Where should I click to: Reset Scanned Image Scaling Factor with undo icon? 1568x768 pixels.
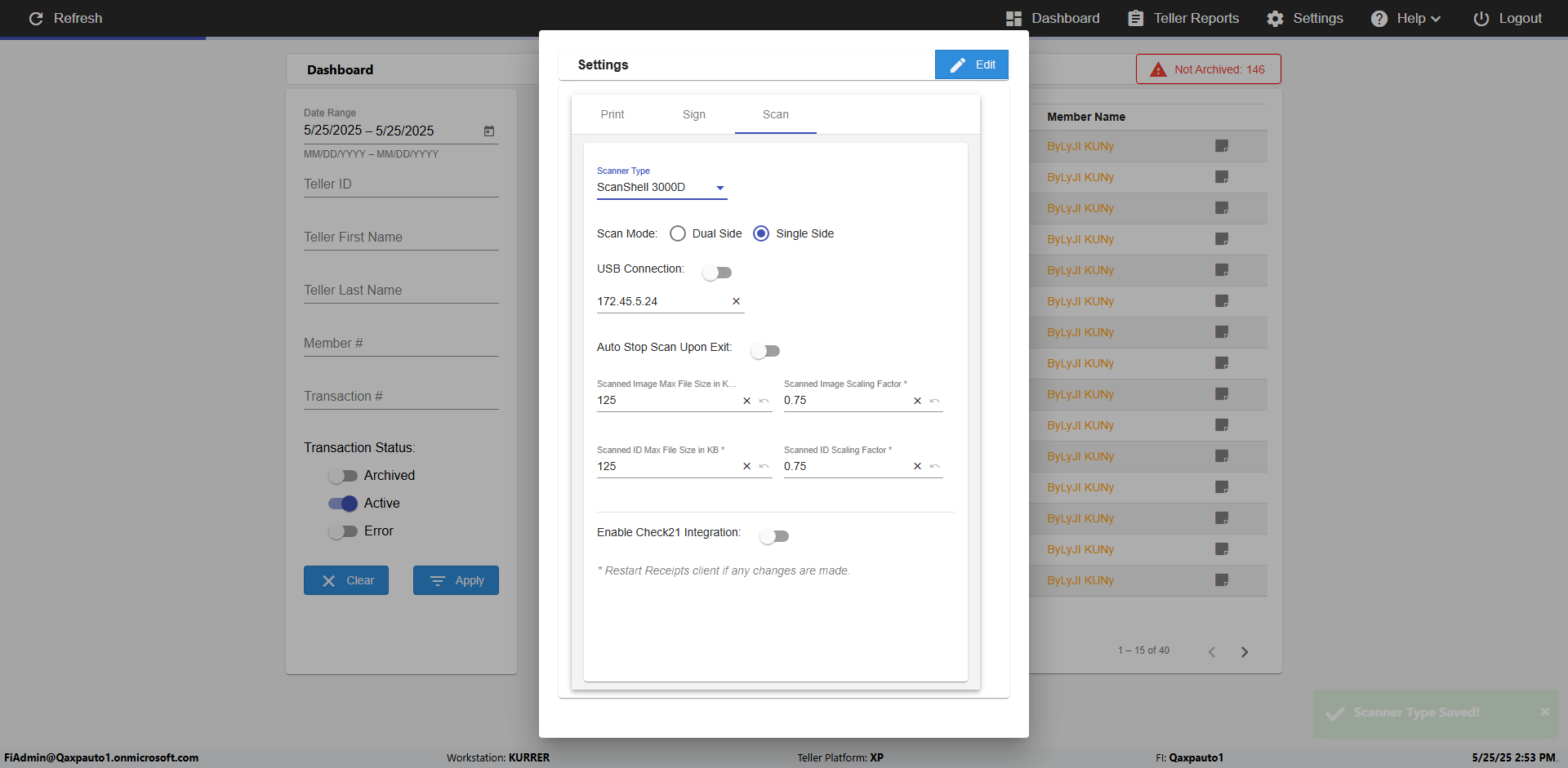coord(935,401)
